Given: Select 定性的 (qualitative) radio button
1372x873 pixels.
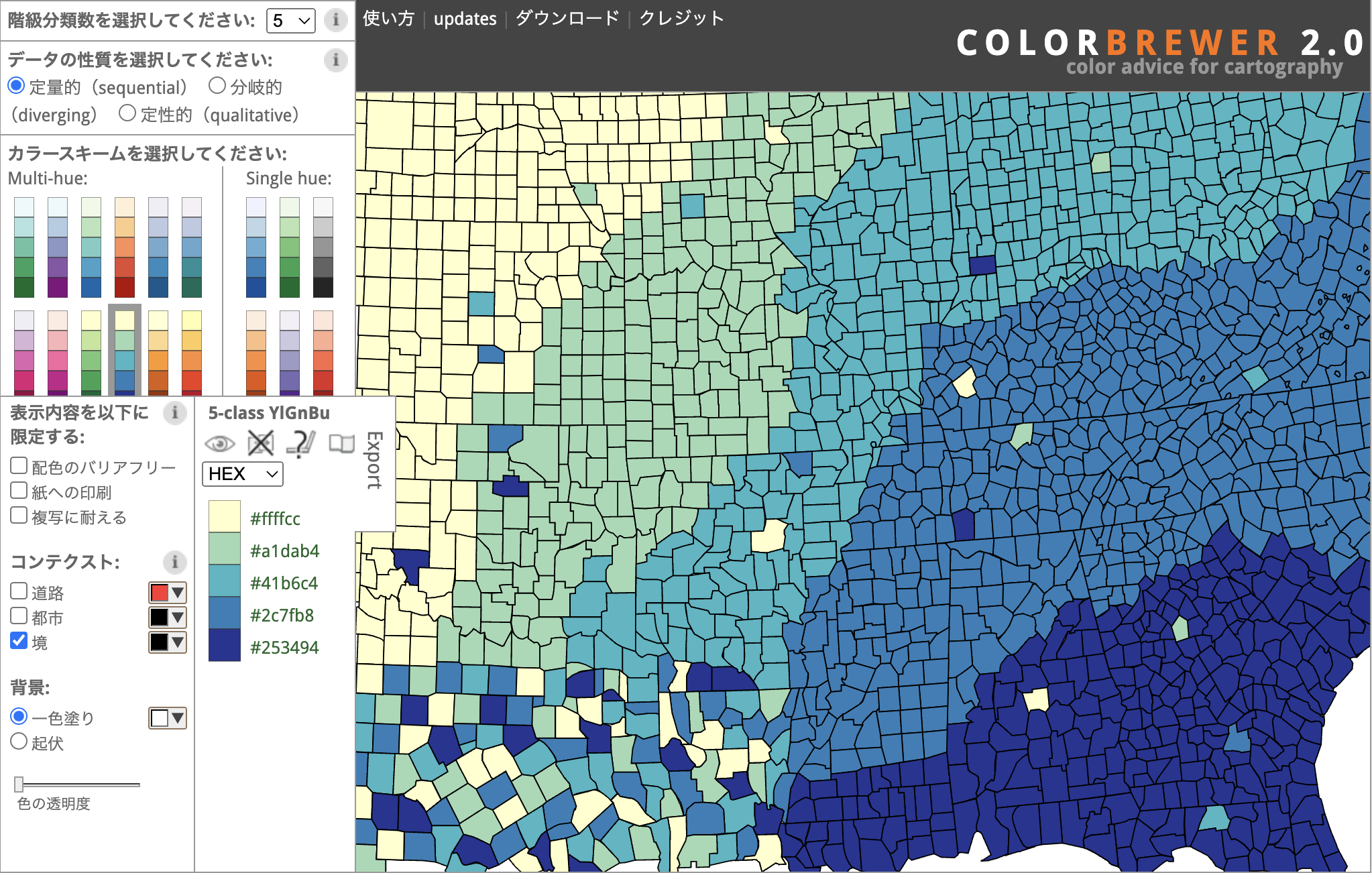Looking at the screenshot, I should pyautogui.click(x=127, y=113).
